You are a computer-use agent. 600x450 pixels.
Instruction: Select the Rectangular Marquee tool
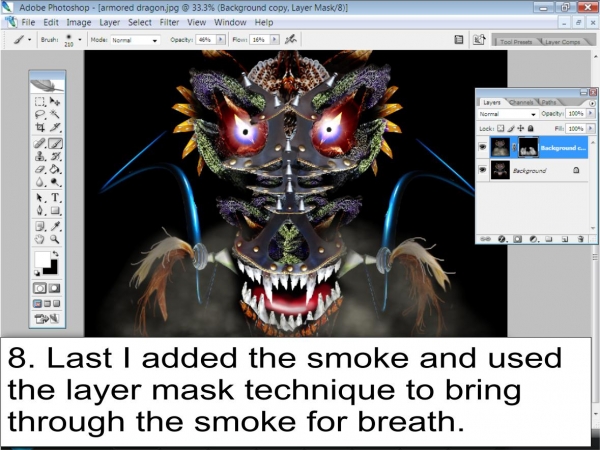pos(40,101)
